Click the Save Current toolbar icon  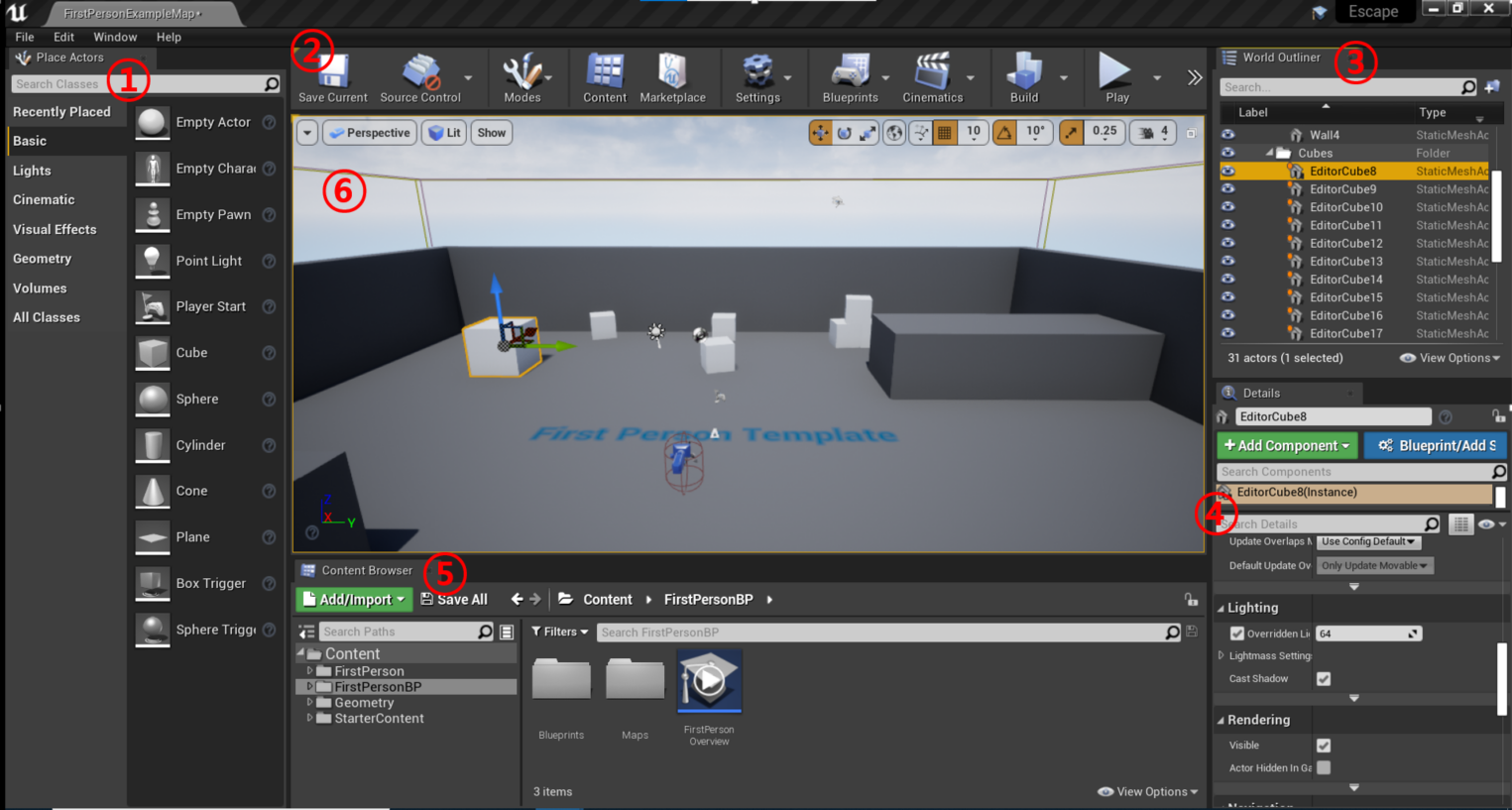333,72
